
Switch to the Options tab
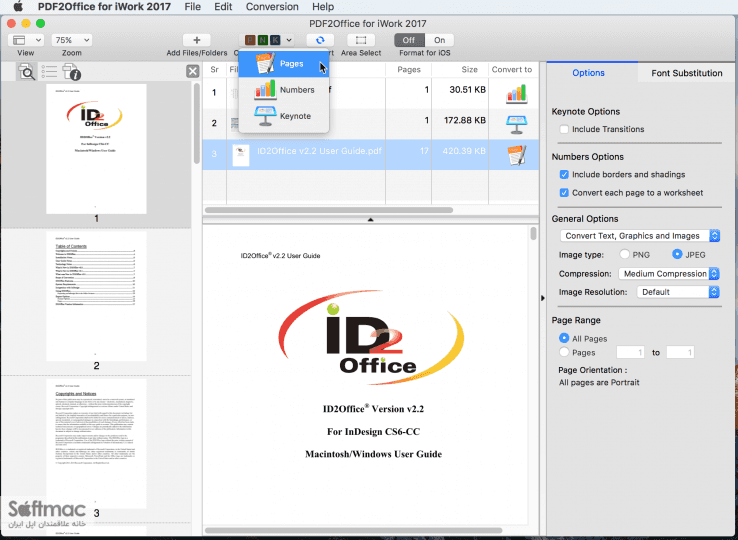click(x=588, y=73)
